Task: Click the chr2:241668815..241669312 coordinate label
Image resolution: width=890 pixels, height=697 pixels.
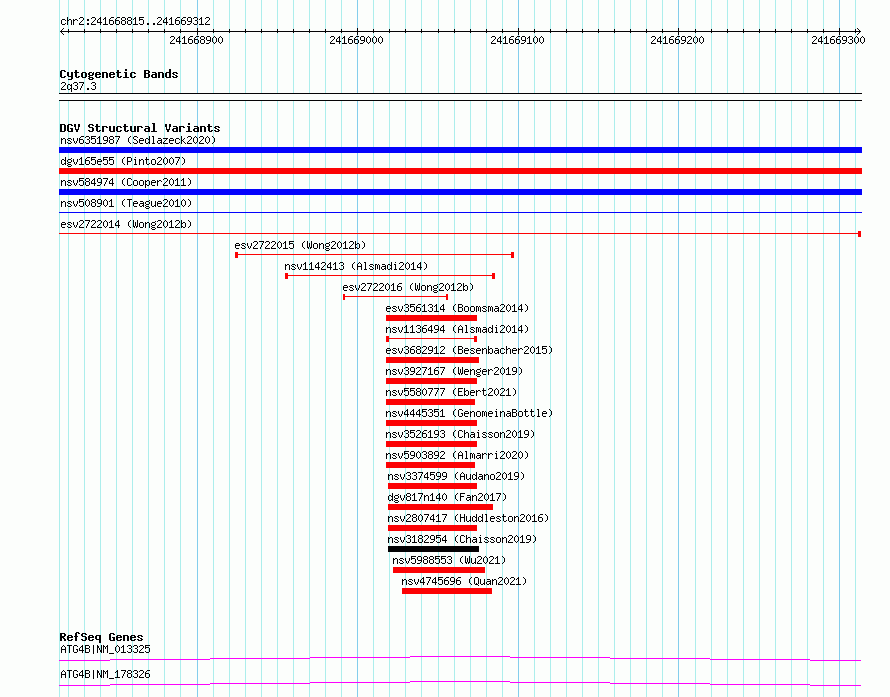Action: tap(135, 21)
